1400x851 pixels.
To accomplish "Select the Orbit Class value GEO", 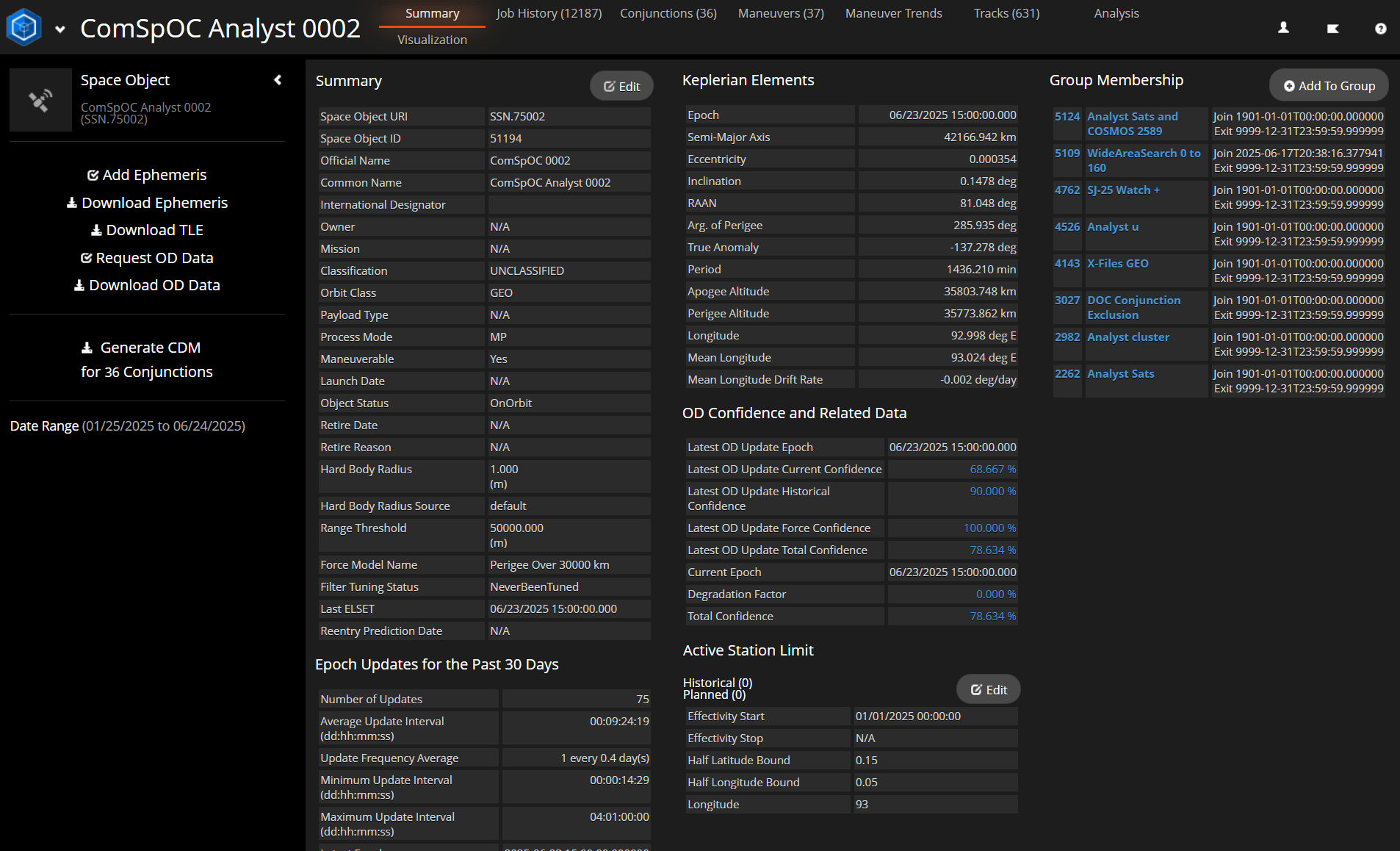I will 502,292.
